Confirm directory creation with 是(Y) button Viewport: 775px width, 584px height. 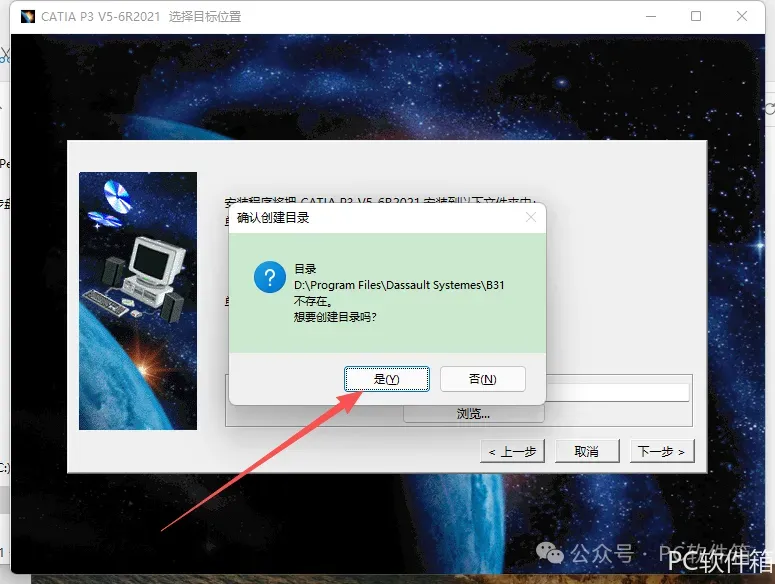[387, 379]
